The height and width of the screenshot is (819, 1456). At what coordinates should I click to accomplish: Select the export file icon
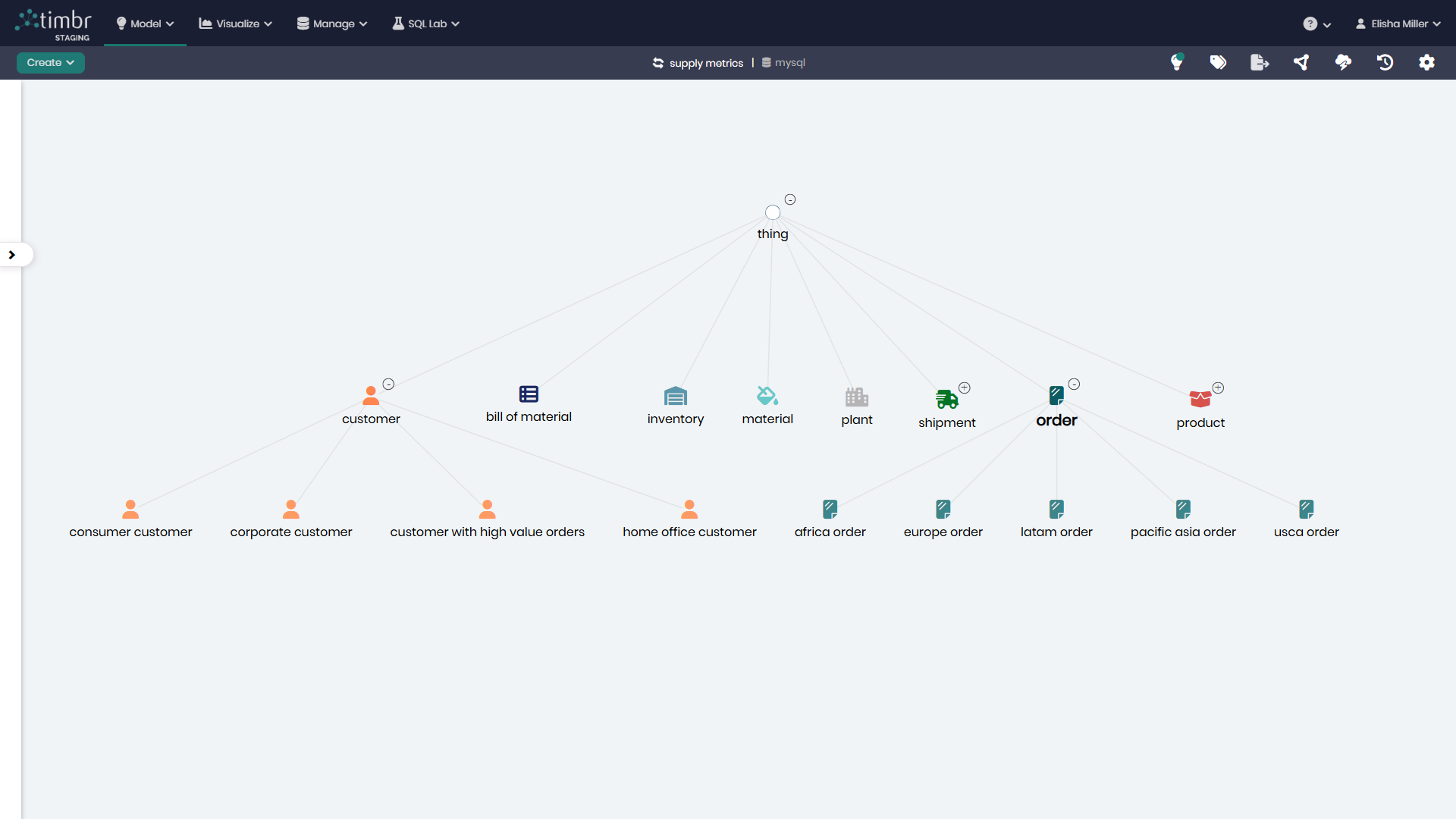(x=1259, y=62)
